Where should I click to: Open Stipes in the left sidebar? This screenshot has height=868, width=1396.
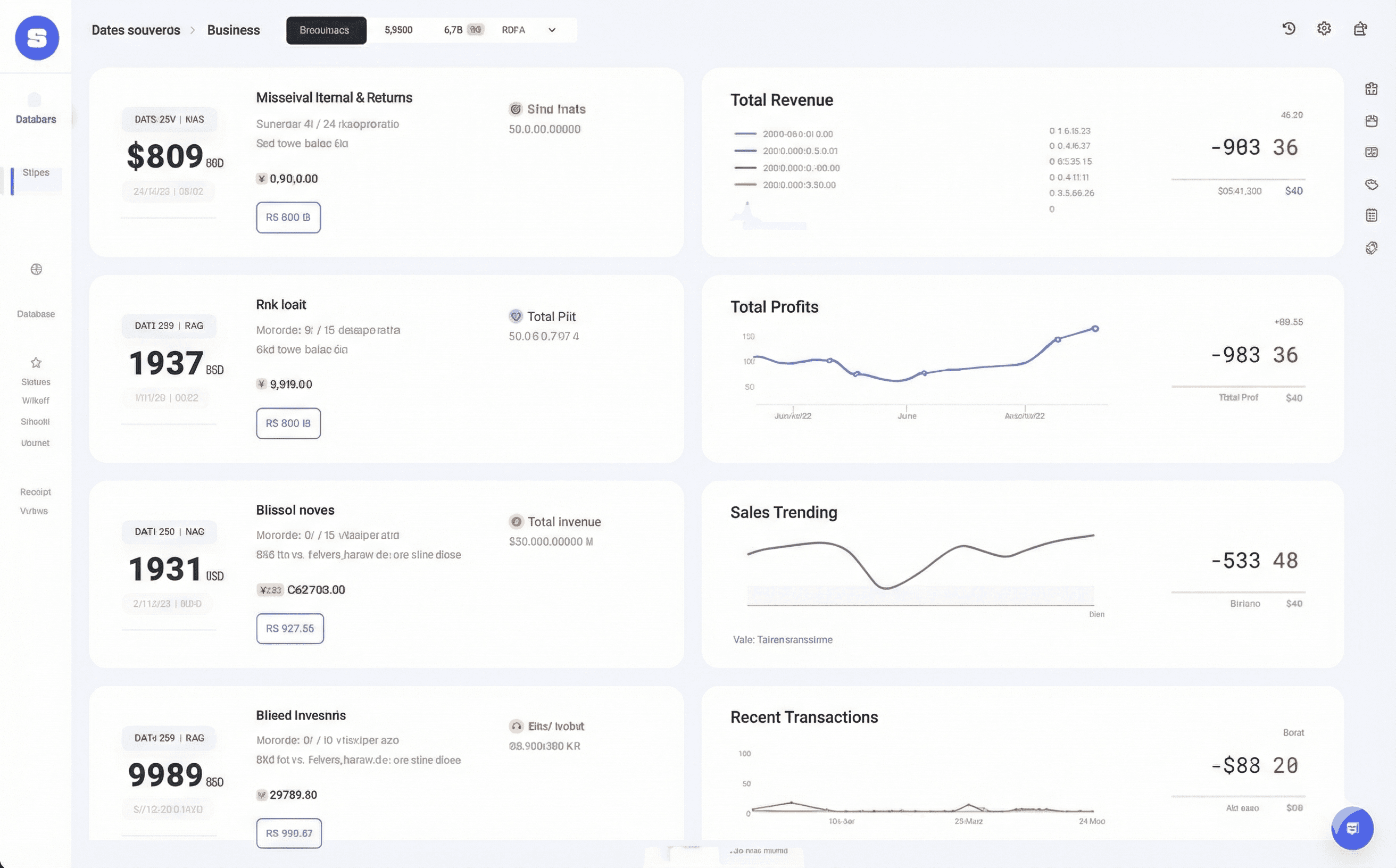tap(36, 173)
